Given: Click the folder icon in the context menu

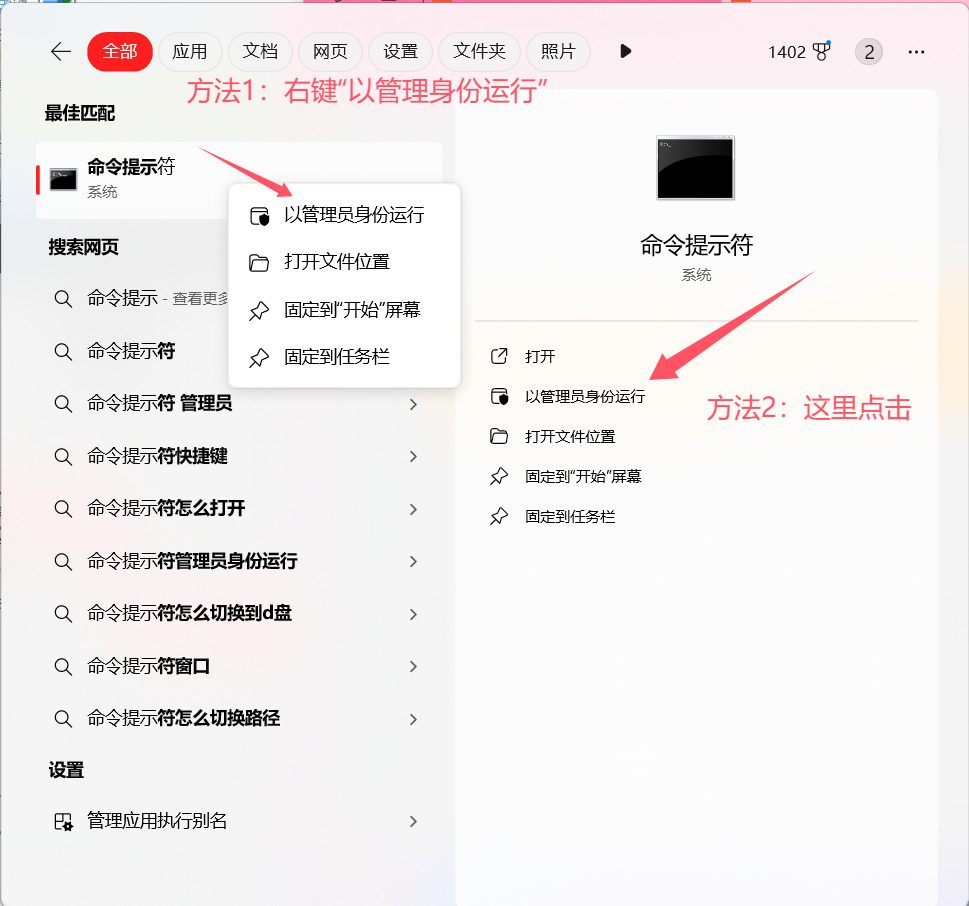Looking at the screenshot, I should pos(259,263).
